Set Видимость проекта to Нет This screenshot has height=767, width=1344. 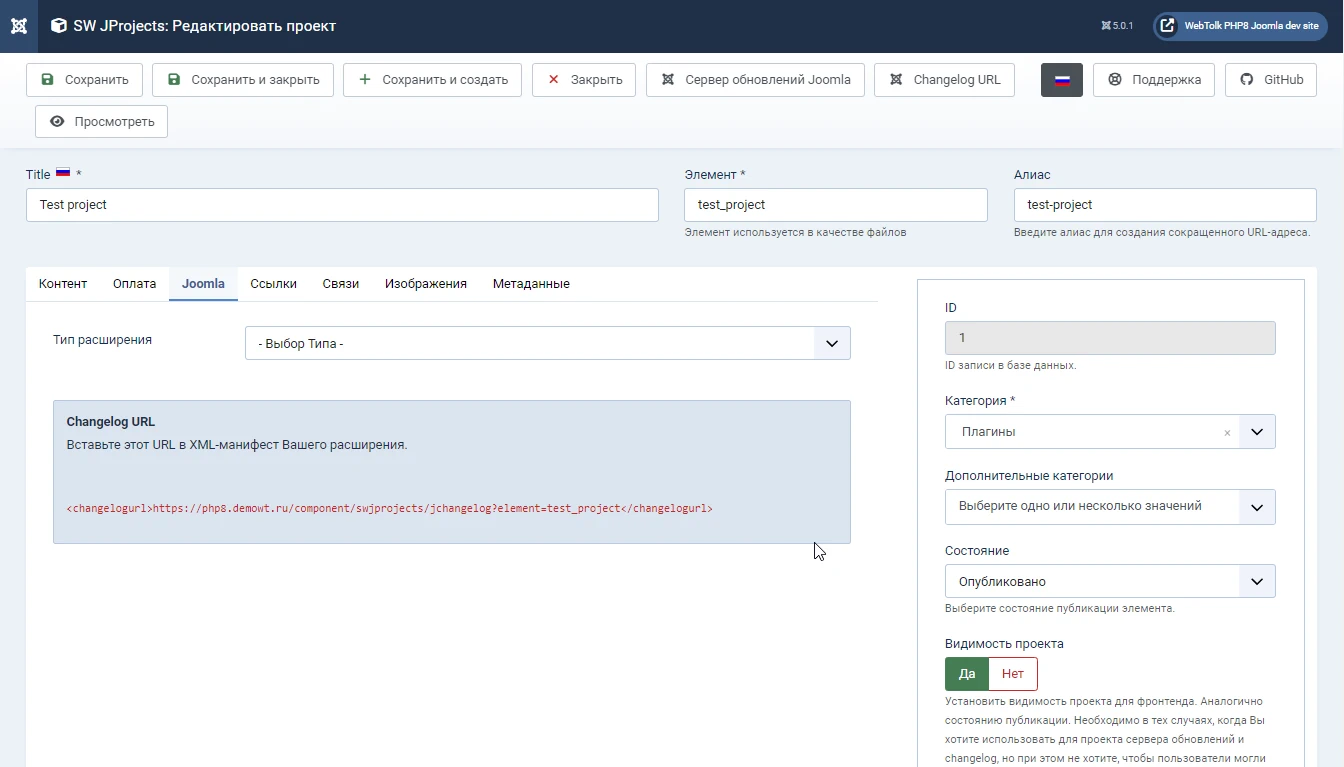coord(1013,674)
